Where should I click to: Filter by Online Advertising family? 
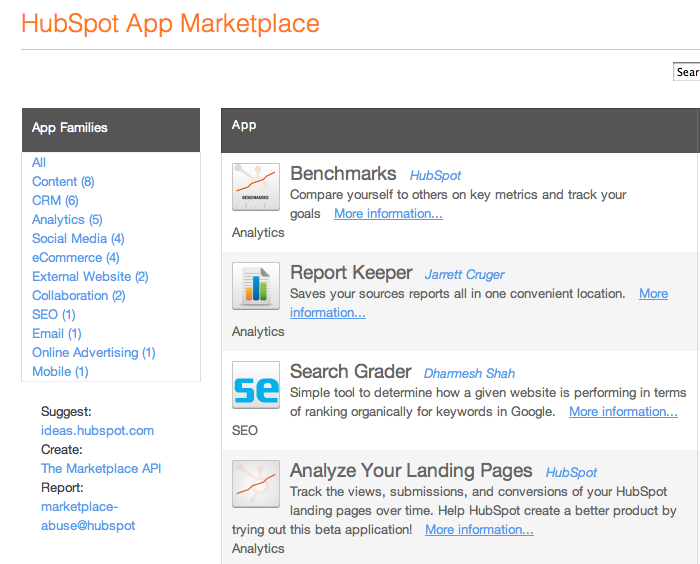pos(93,352)
